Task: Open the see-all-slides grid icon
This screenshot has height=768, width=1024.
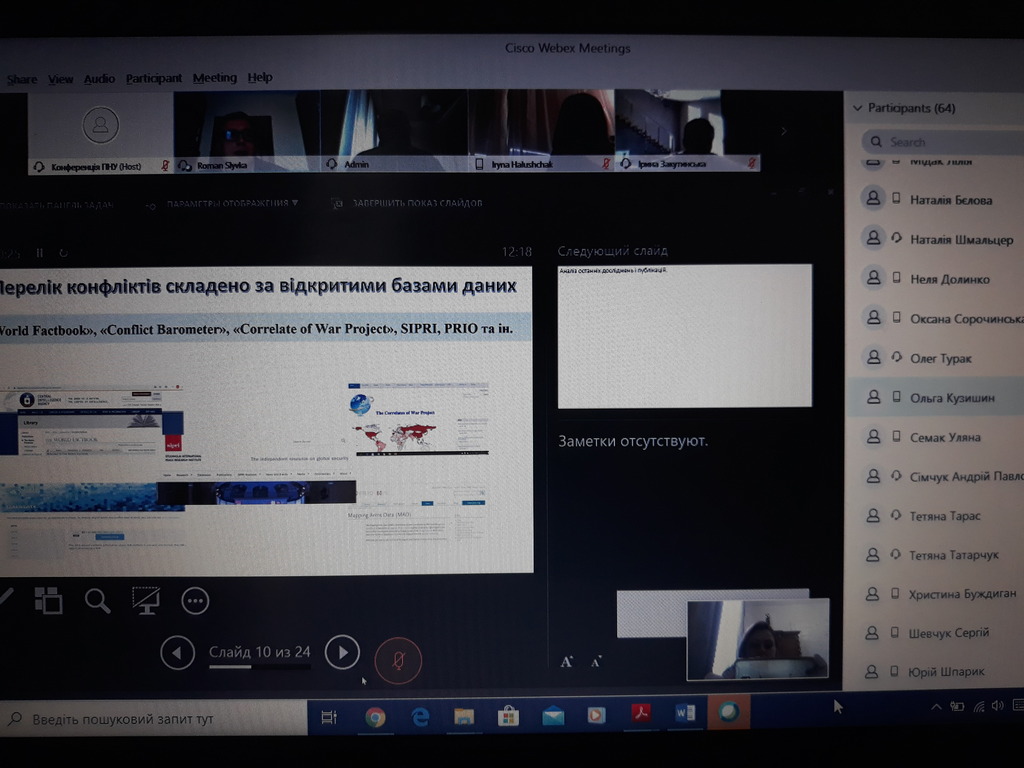Action: click(48, 600)
